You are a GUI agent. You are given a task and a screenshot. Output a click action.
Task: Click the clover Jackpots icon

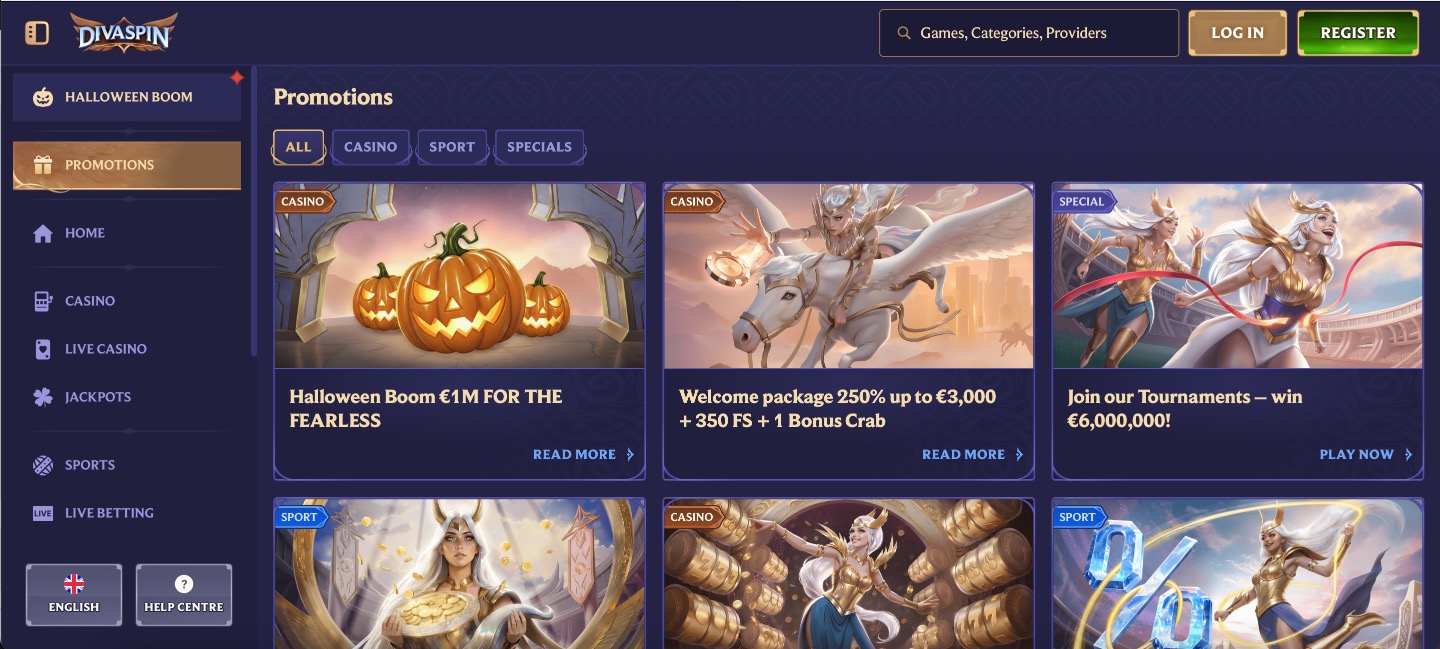click(x=43, y=397)
